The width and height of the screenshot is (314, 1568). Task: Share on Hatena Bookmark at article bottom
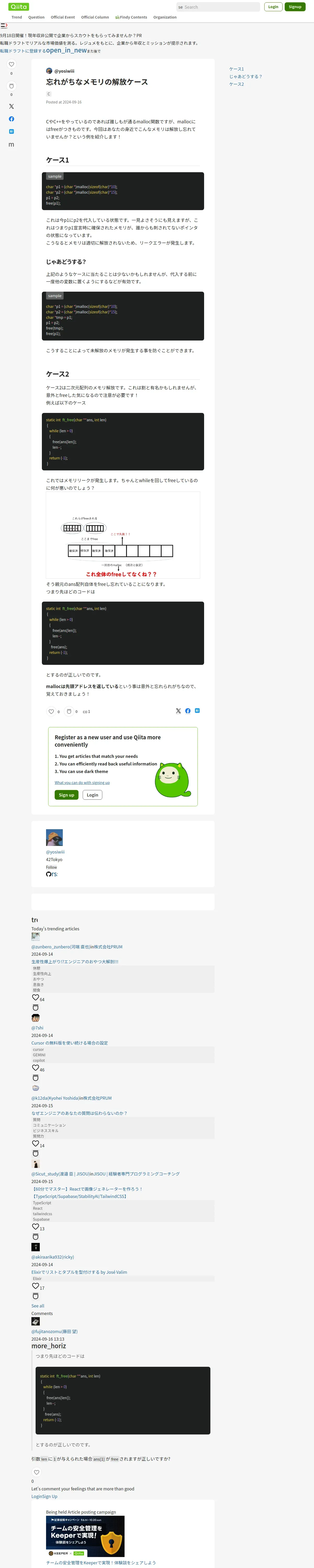click(197, 710)
